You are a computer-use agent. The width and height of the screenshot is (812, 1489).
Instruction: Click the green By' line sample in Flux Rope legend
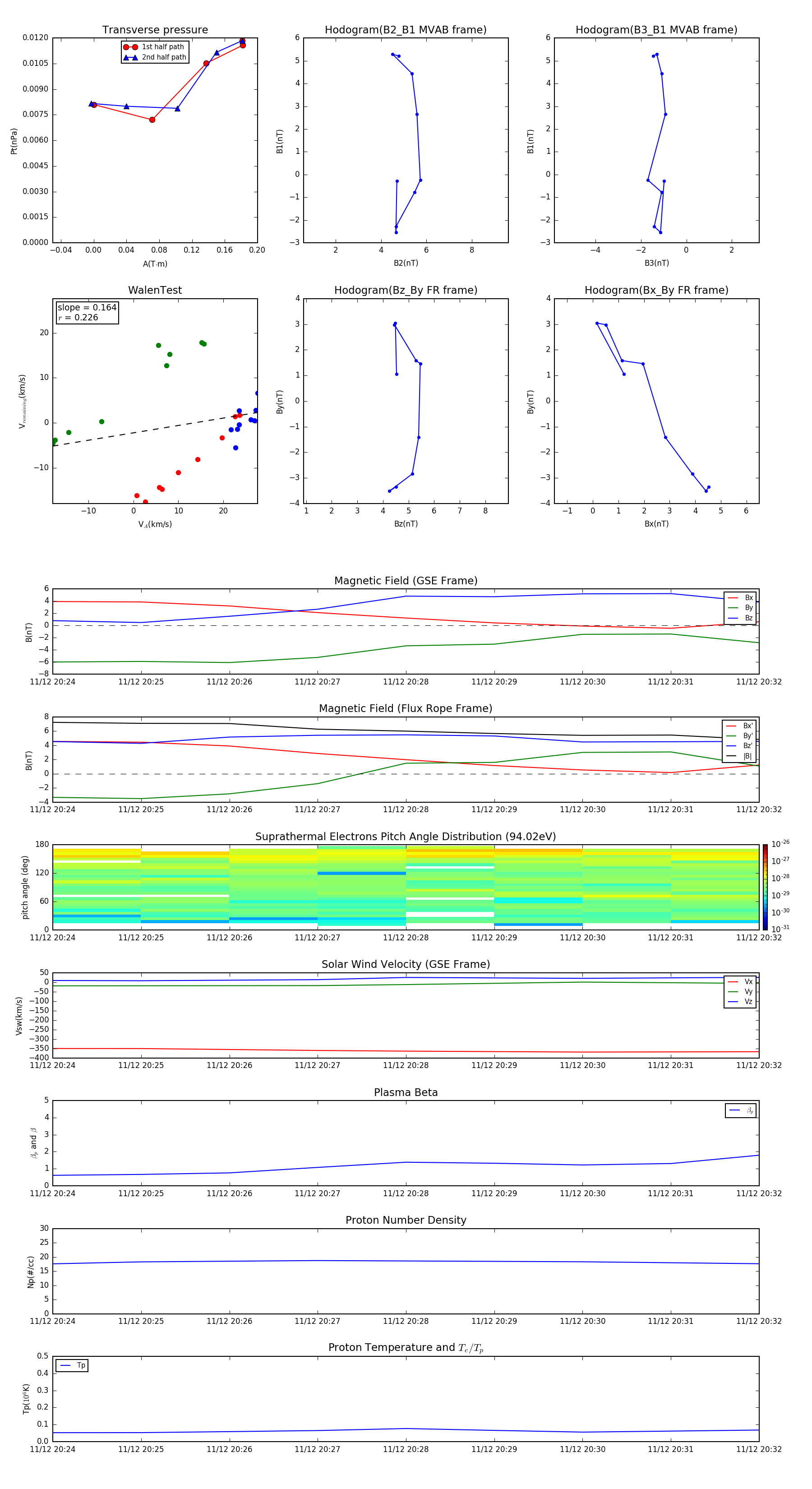pyautogui.click(x=731, y=736)
